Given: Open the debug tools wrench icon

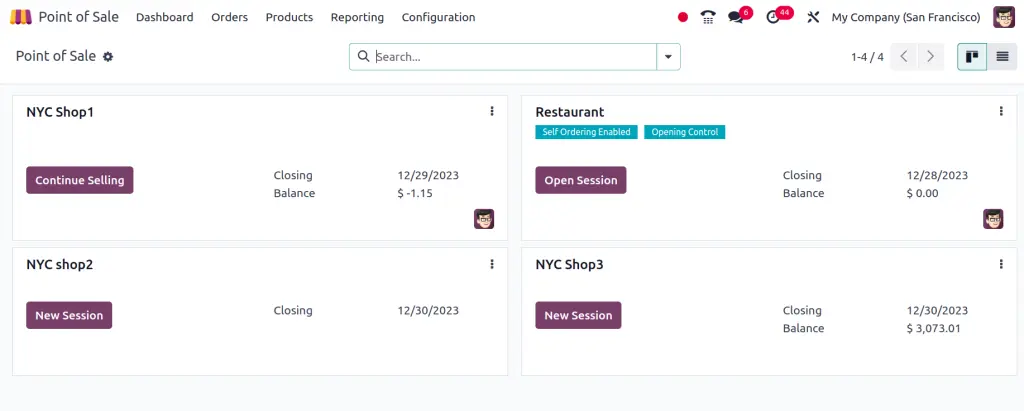Looking at the screenshot, I should coord(813,17).
